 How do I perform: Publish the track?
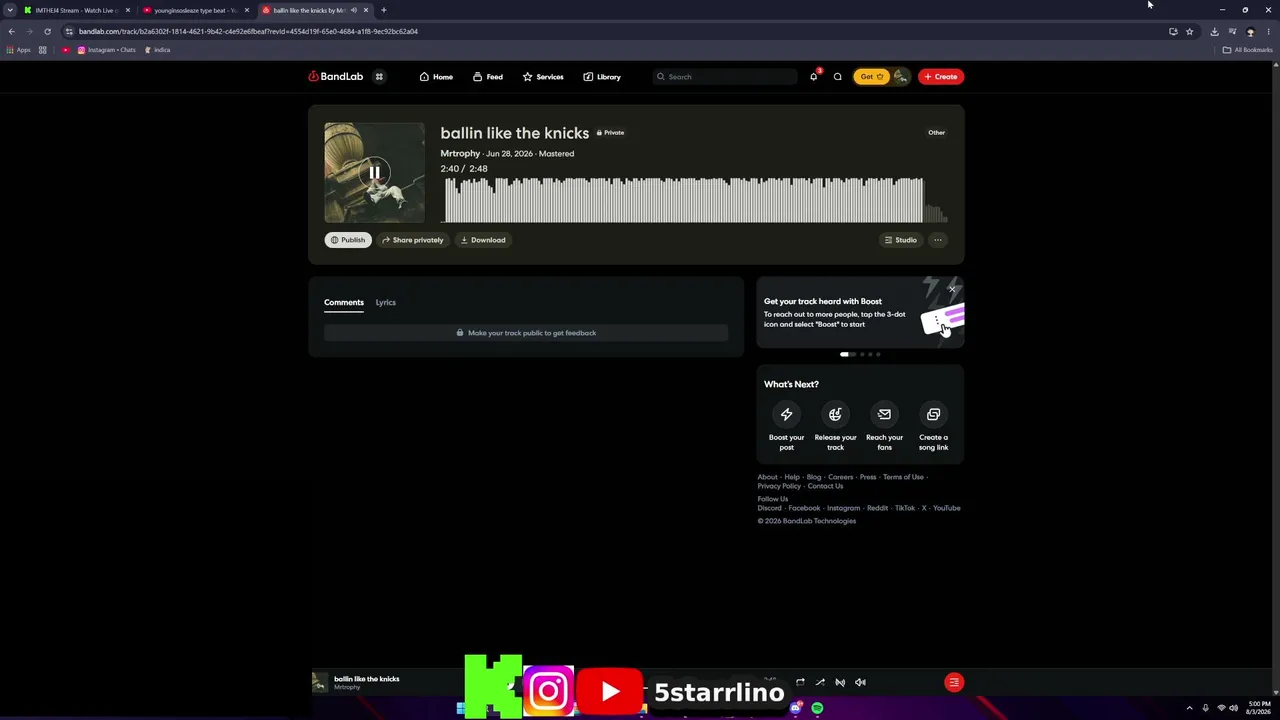click(x=348, y=240)
